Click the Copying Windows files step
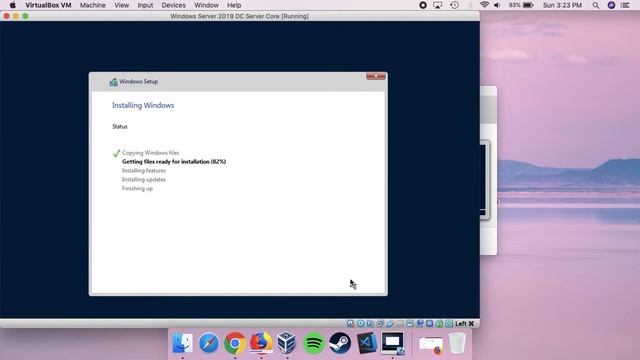 pos(150,153)
